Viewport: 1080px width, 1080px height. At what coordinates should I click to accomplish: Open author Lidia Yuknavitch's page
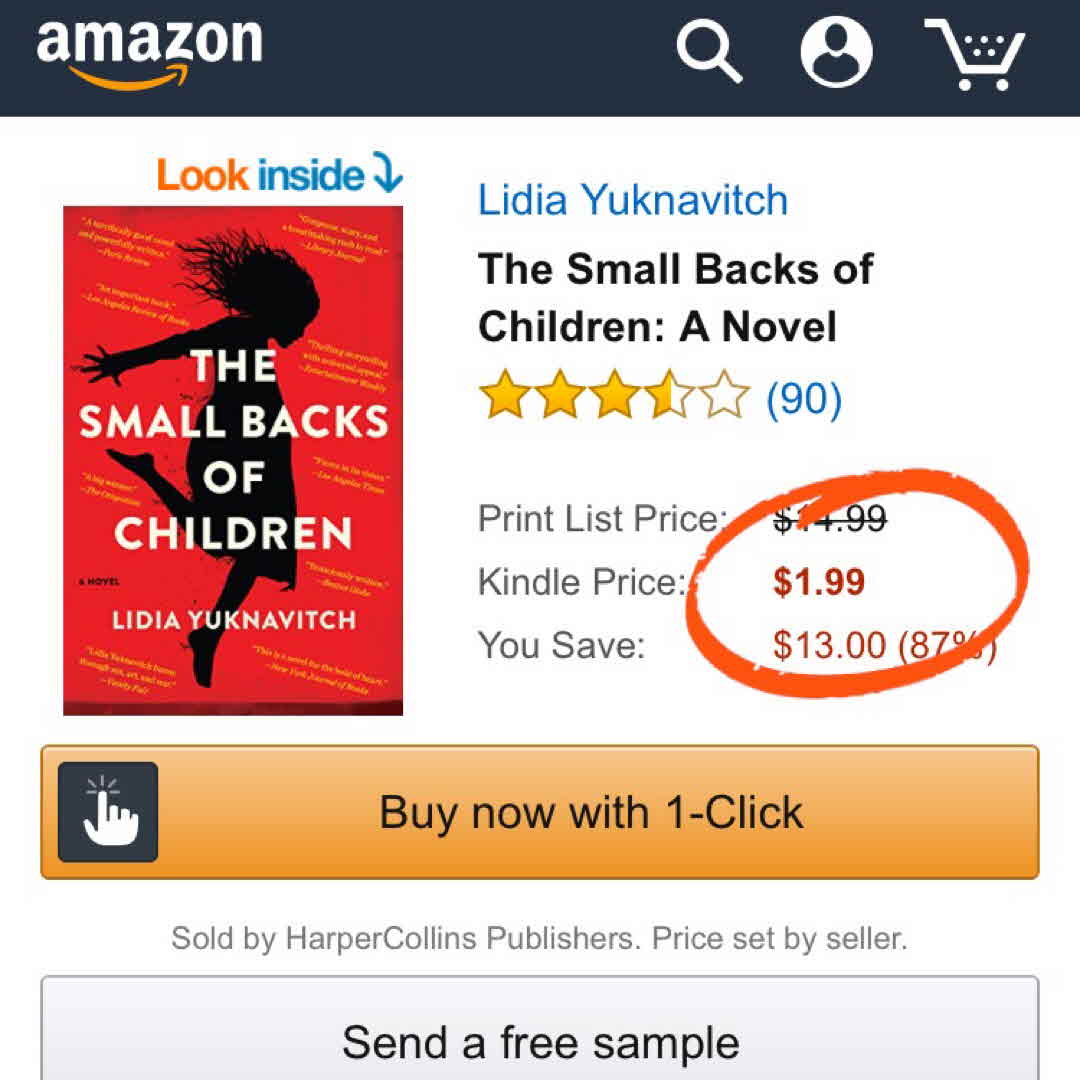(633, 200)
